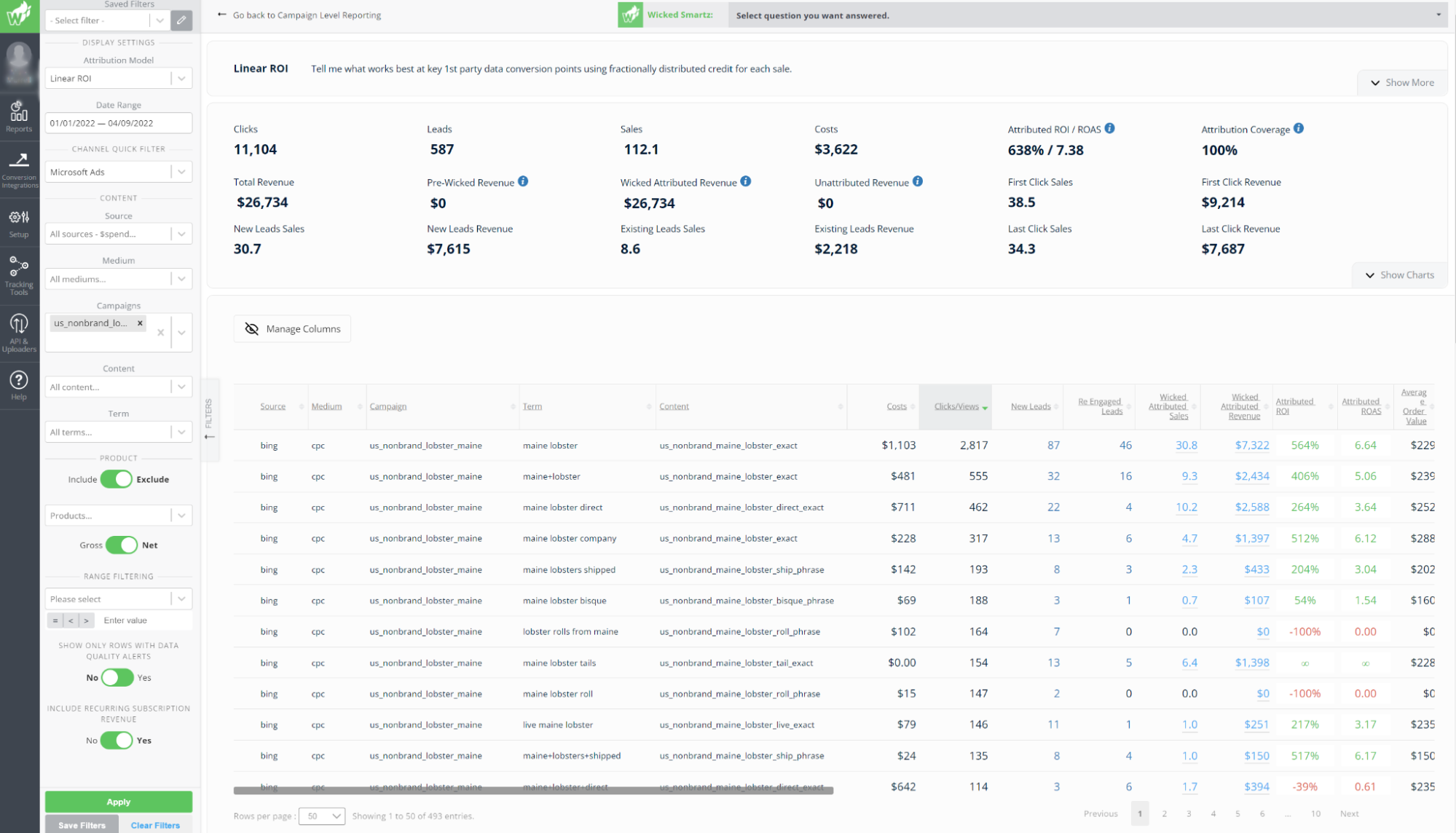
Task: Collapse the FILTERS panel arrow
Action: [x=210, y=436]
